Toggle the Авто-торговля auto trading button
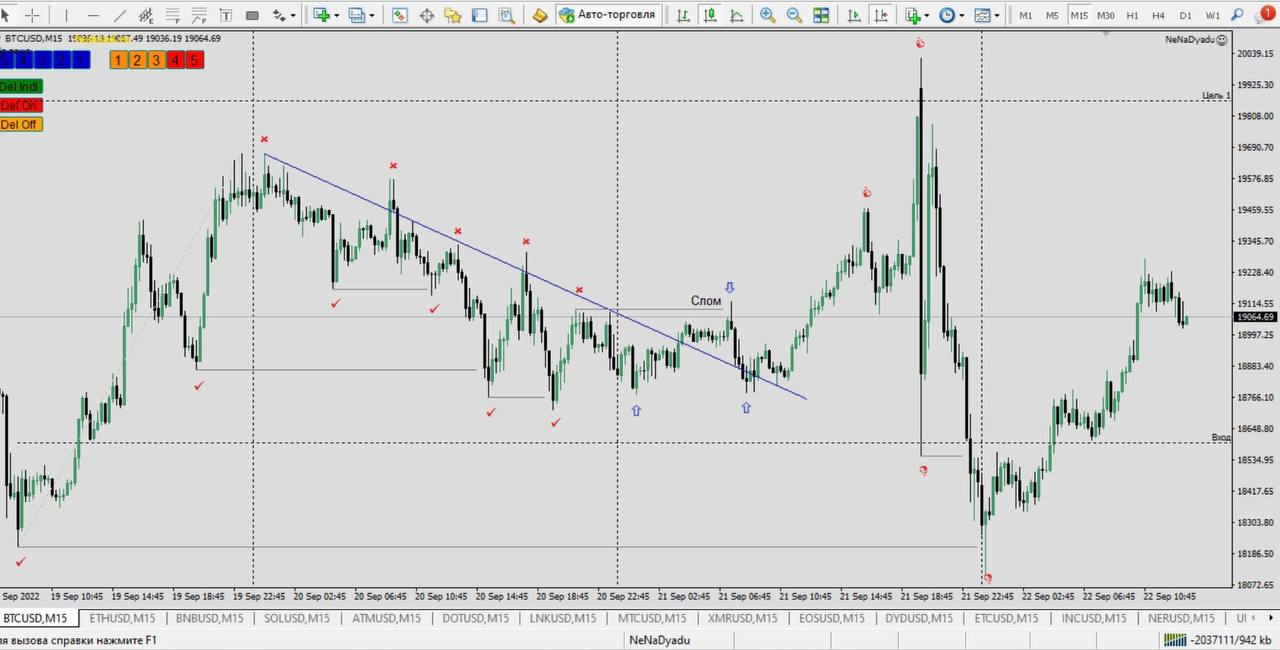This screenshot has height=650, width=1280. [x=609, y=15]
